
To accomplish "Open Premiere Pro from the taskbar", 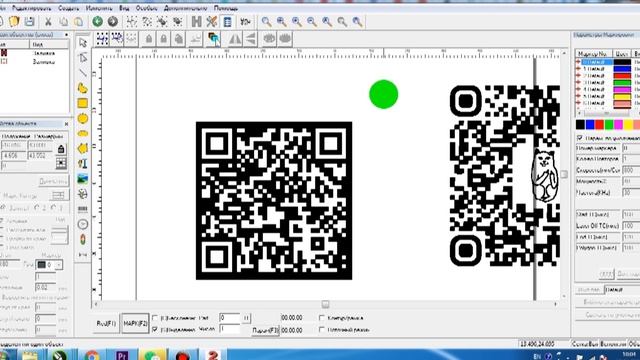I will [122, 355].
